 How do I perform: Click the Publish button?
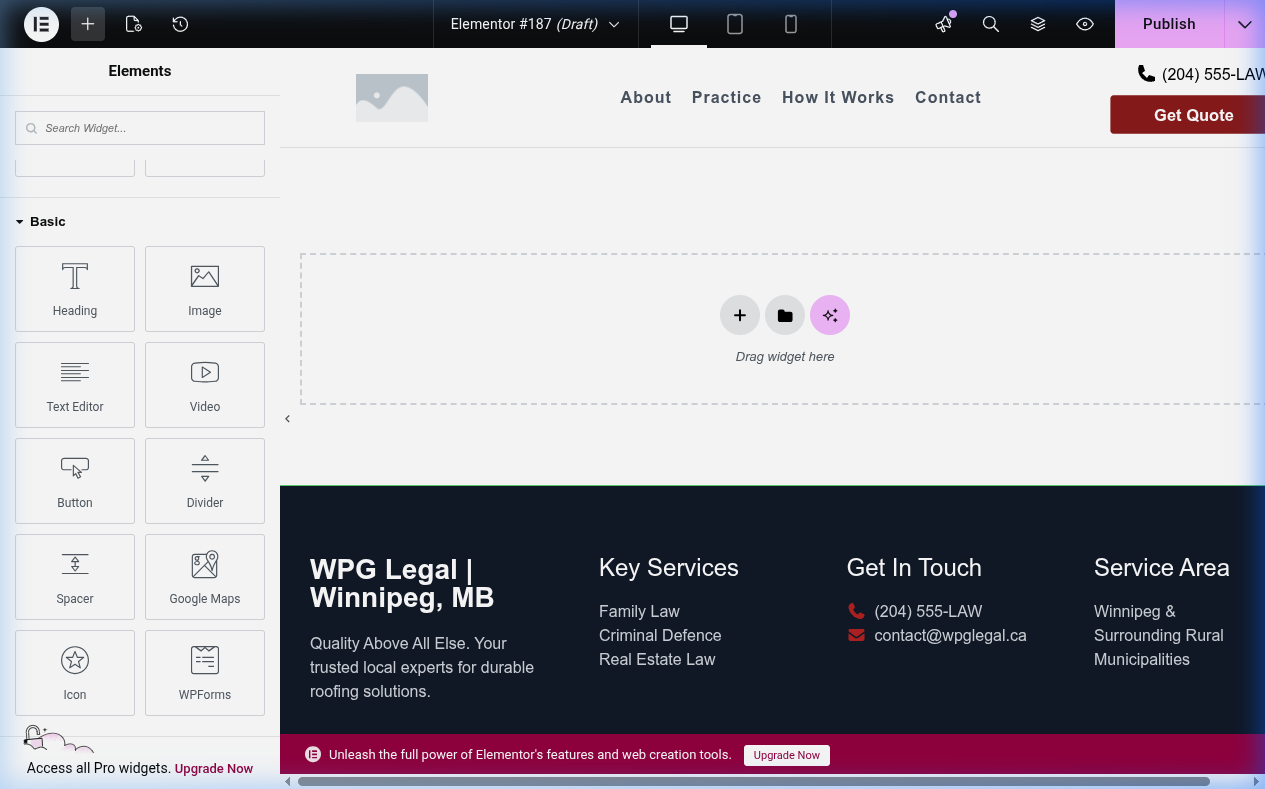pyautogui.click(x=1169, y=24)
